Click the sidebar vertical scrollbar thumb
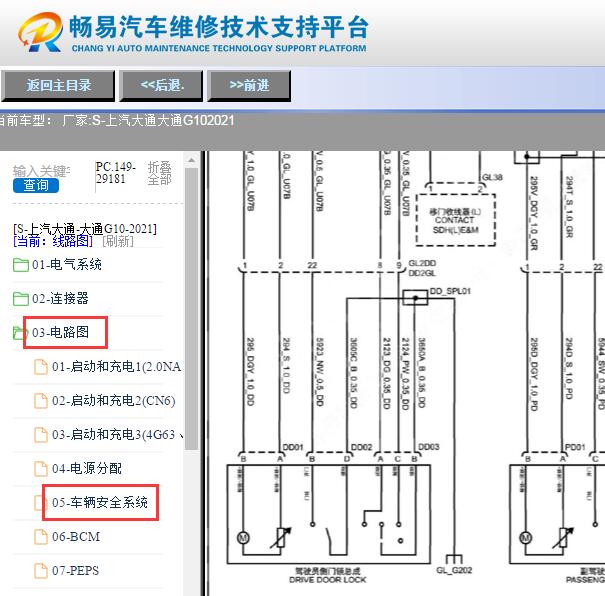Image resolution: width=605 pixels, height=596 pixels. point(191,309)
